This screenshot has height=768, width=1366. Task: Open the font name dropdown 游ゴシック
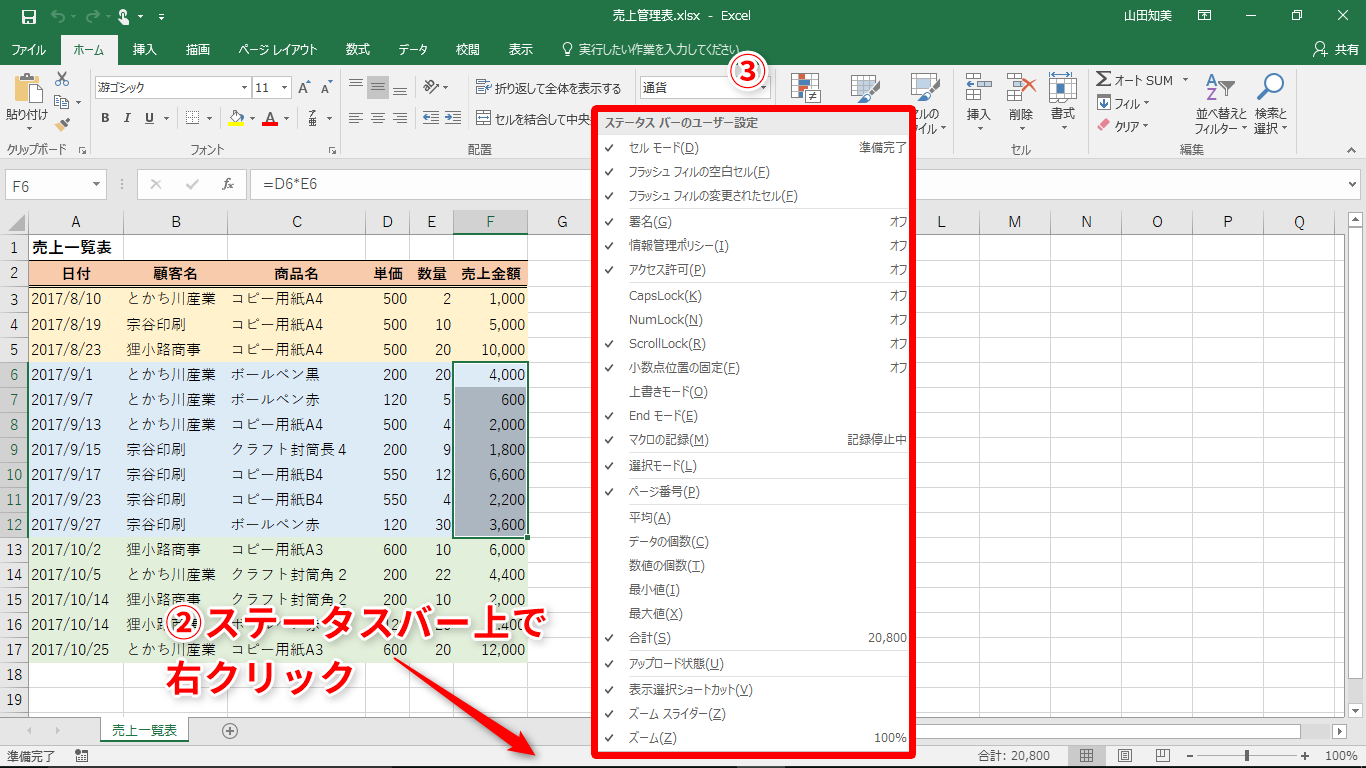(242, 88)
